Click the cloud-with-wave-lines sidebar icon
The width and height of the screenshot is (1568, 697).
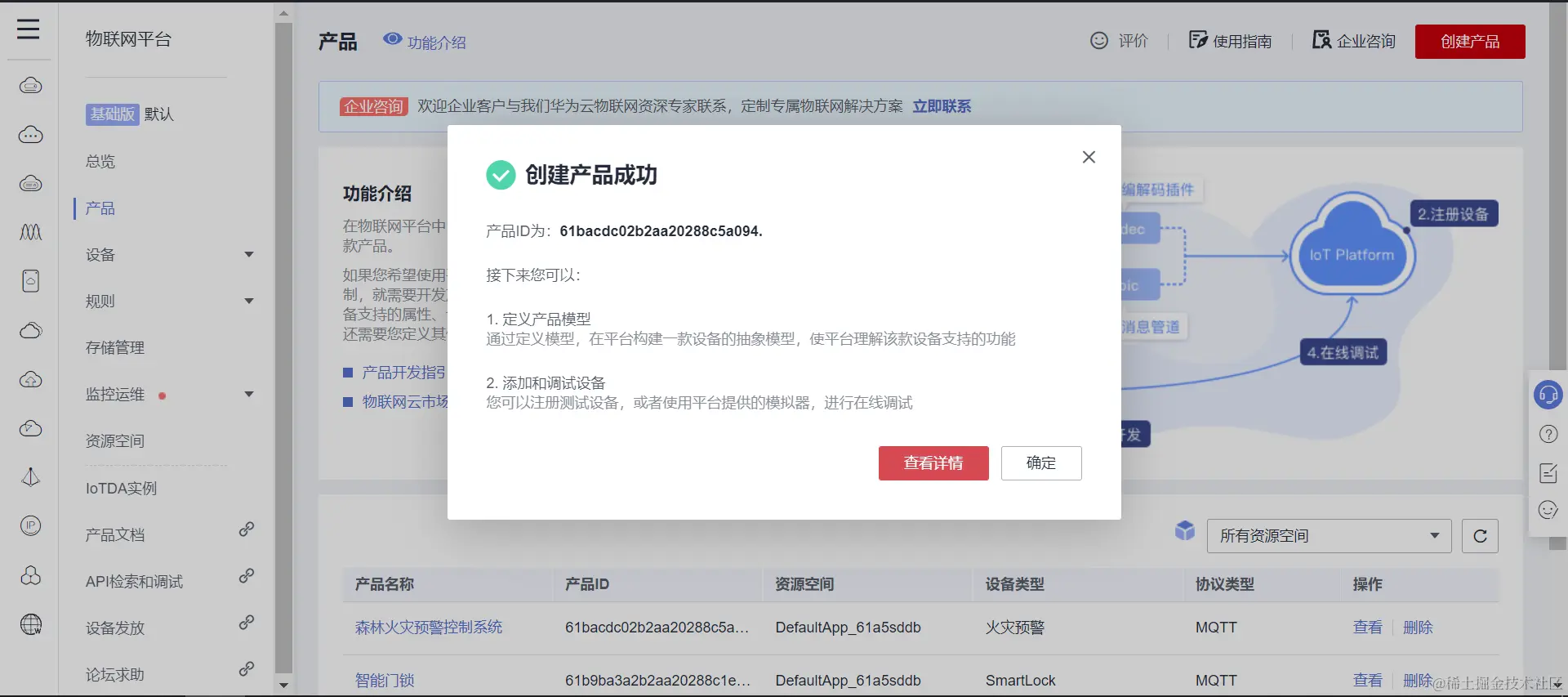[30, 183]
